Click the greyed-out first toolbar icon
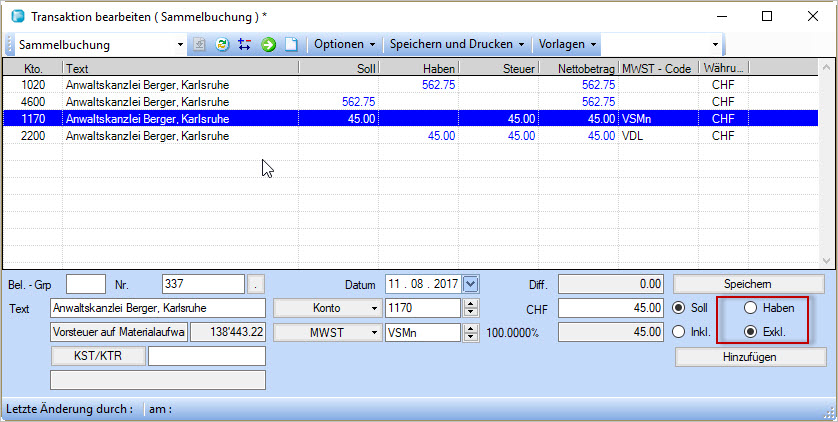 pyautogui.click(x=199, y=45)
